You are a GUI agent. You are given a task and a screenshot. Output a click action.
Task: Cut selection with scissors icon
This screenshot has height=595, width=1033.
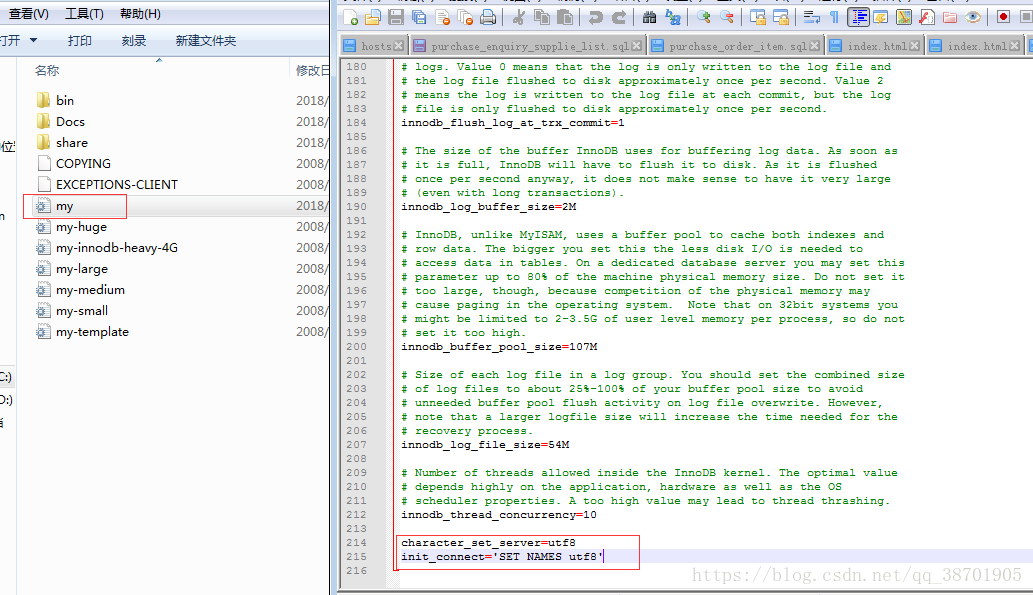click(519, 17)
